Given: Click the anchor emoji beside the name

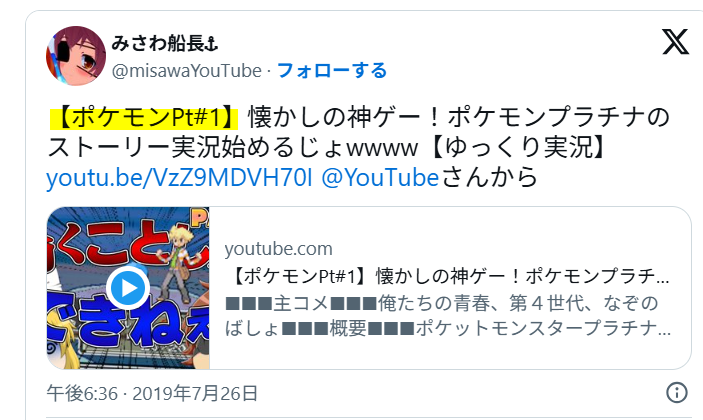Looking at the screenshot, I should [211, 44].
